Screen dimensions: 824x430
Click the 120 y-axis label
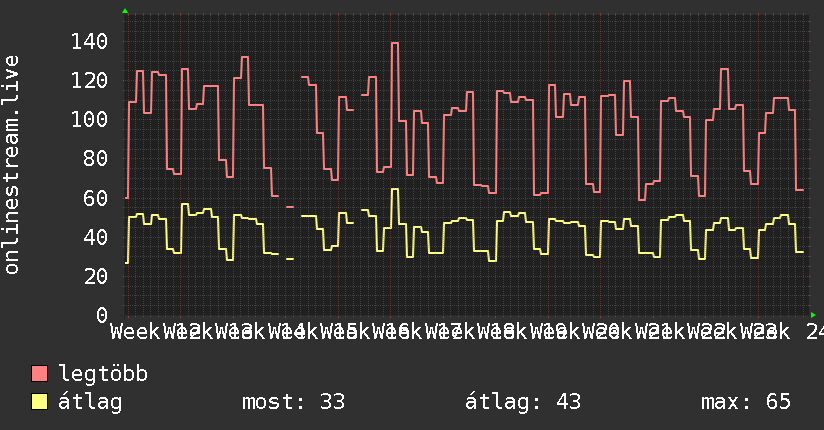(89, 80)
